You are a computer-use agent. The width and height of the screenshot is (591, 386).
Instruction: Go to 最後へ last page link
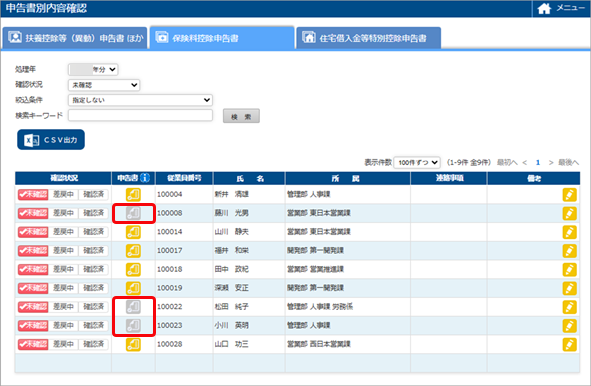click(568, 162)
